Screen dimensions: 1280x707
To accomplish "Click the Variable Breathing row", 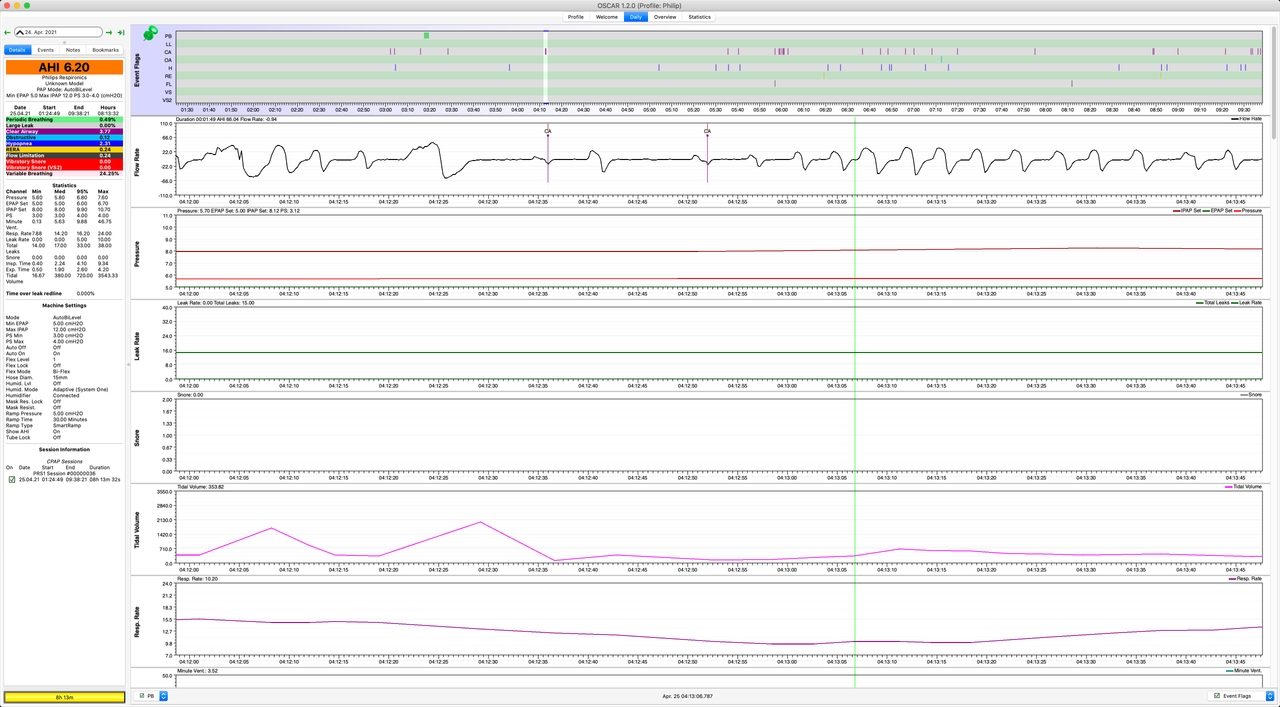I will (x=64, y=173).
